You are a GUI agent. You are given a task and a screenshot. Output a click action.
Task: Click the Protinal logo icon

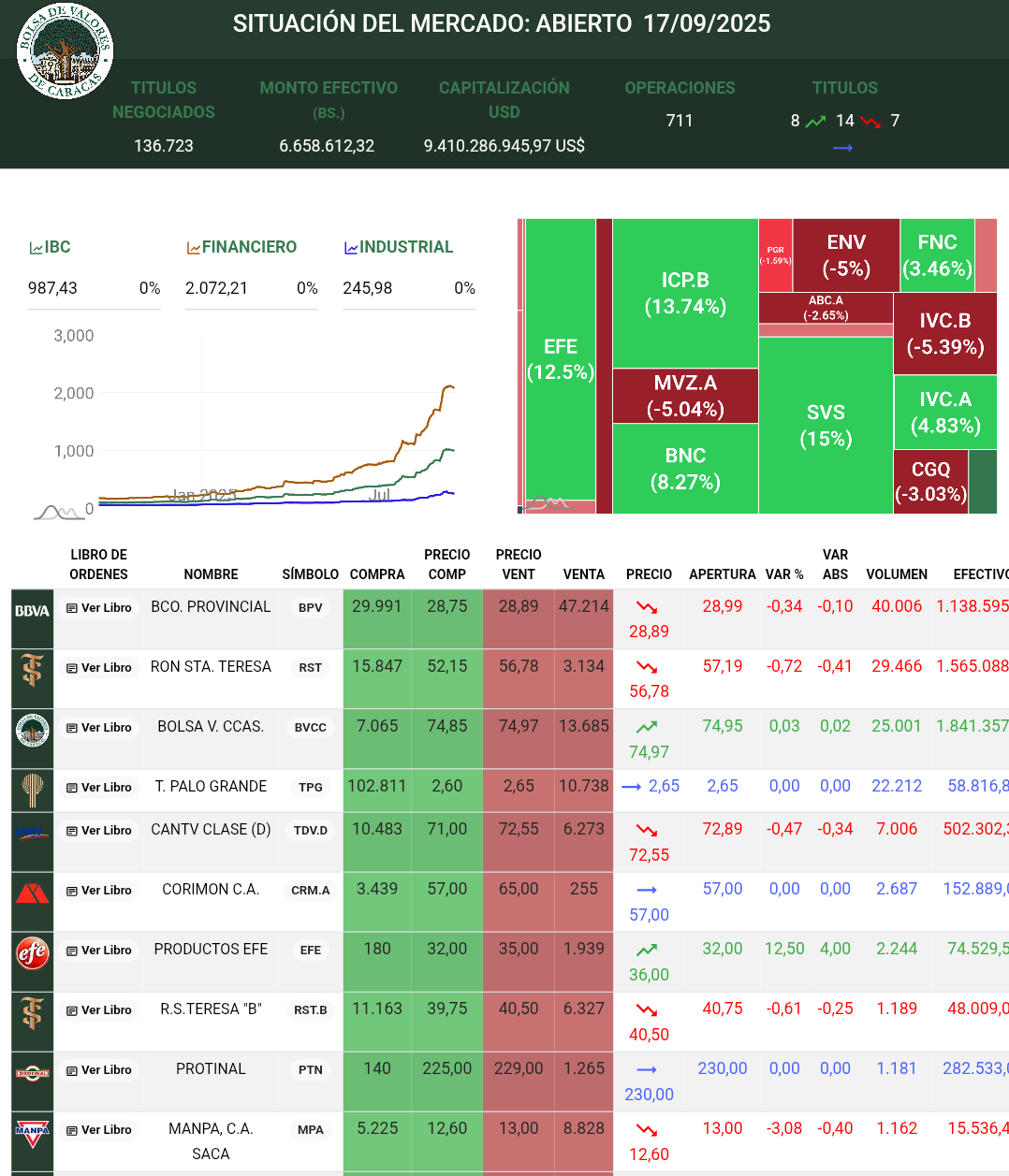click(32, 1073)
